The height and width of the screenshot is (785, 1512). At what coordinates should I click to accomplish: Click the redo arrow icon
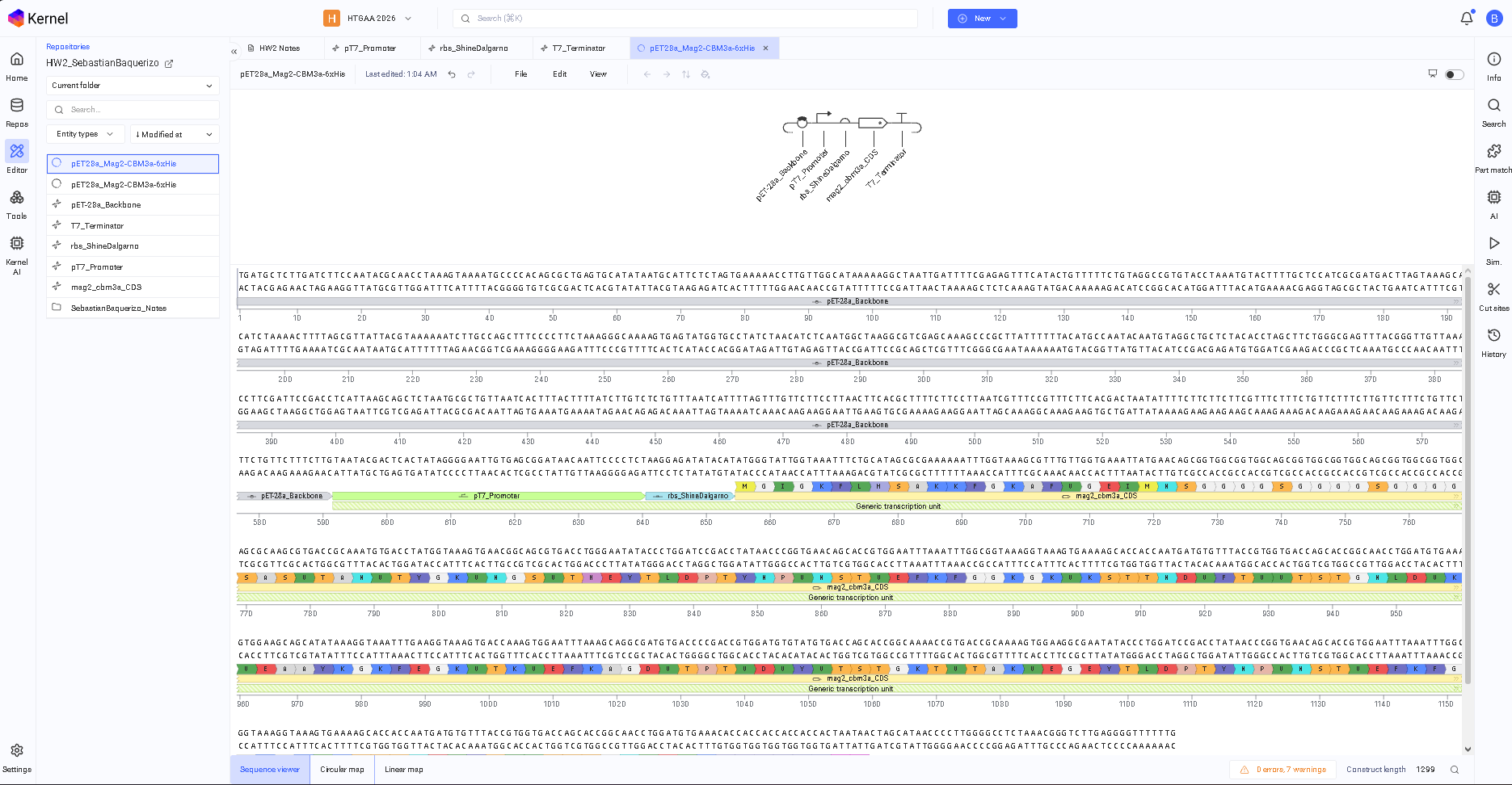471,74
